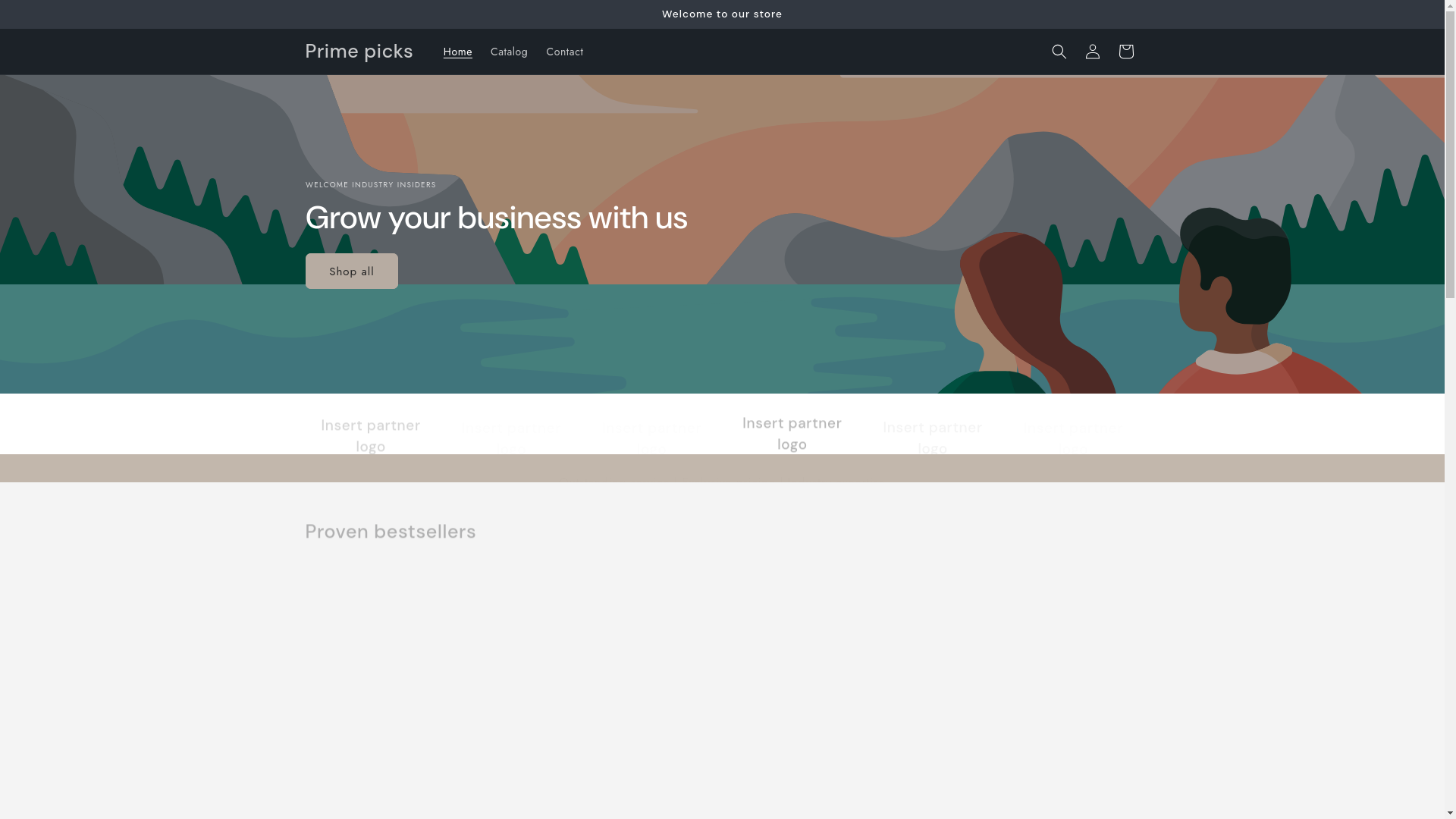The image size is (1456, 819).
Task: Open the shopping cart icon
Action: point(1125,52)
